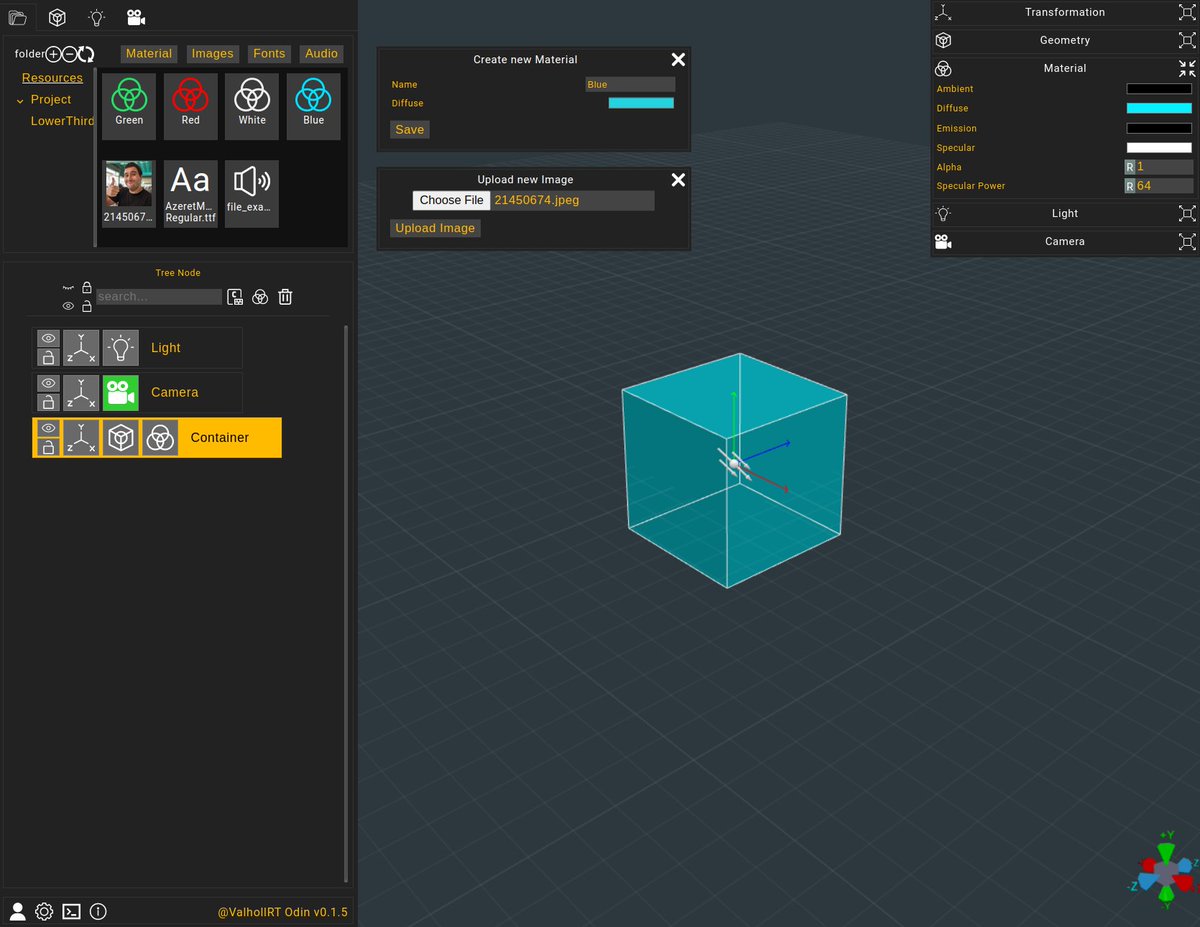Click the refresh folder icon

(83, 54)
